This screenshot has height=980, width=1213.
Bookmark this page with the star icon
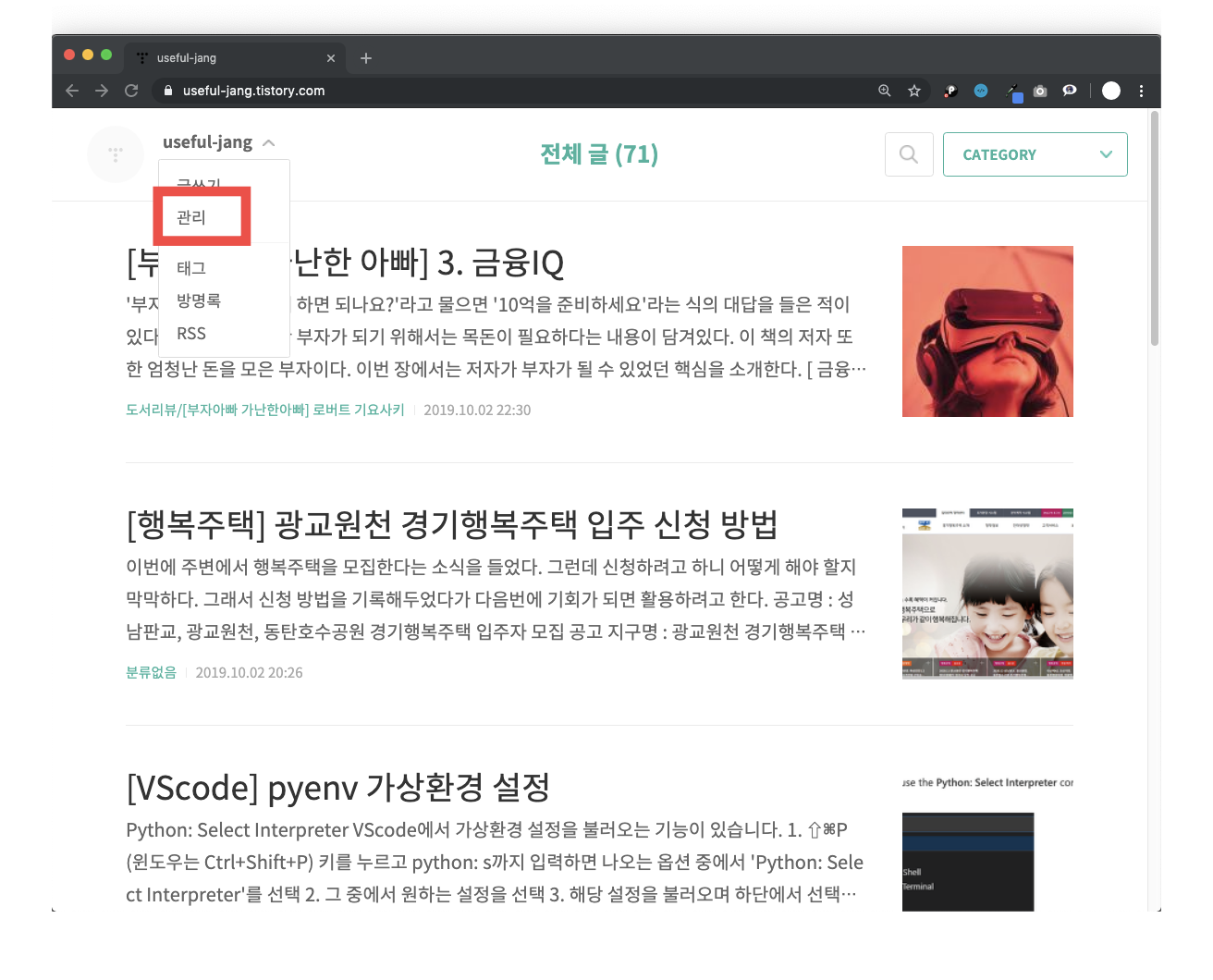(x=914, y=91)
